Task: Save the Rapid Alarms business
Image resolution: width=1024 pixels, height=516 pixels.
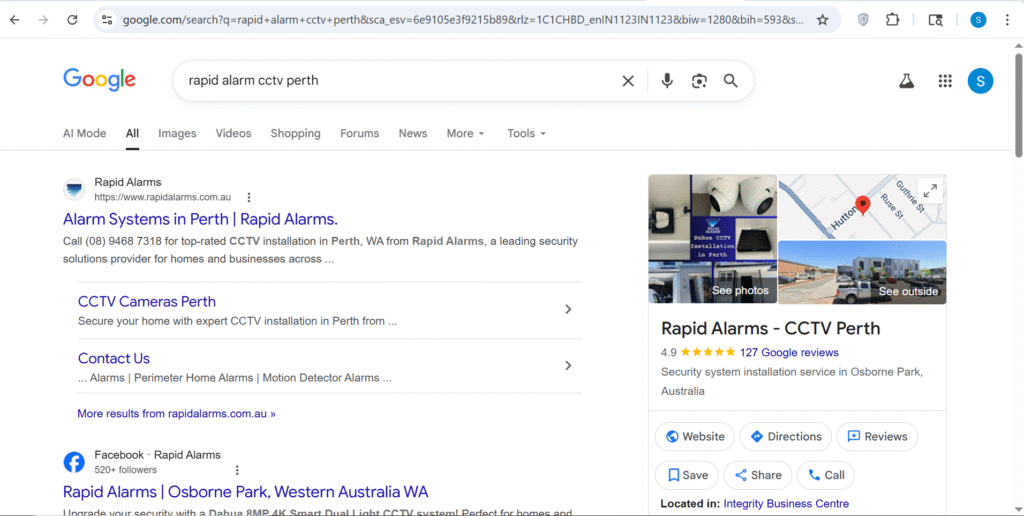Action: click(x=687, y=475)
